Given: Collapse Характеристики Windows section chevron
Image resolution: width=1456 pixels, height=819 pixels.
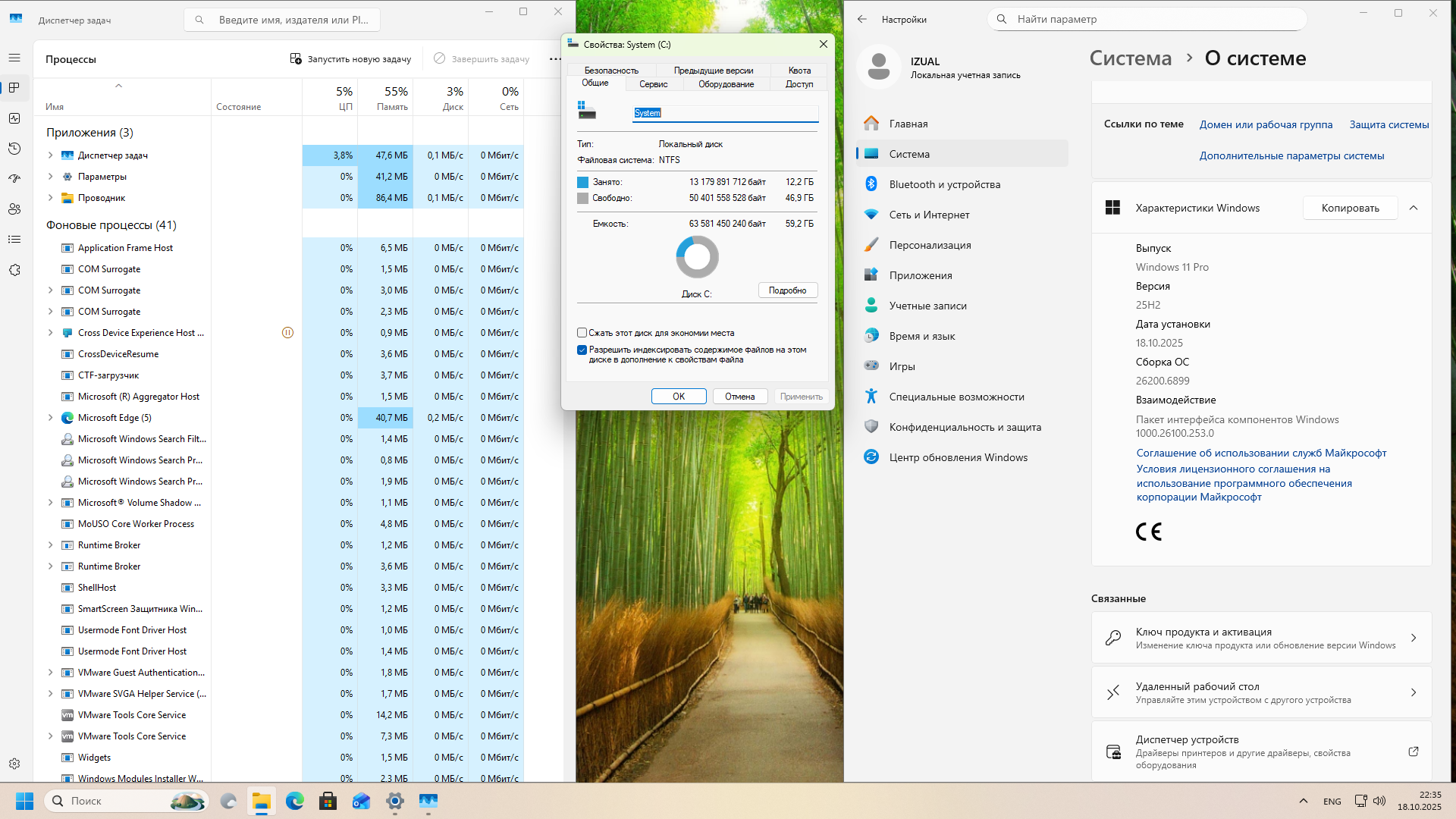Looking at the screenshot, I should pyautogui.click(x=1414, y=208).
